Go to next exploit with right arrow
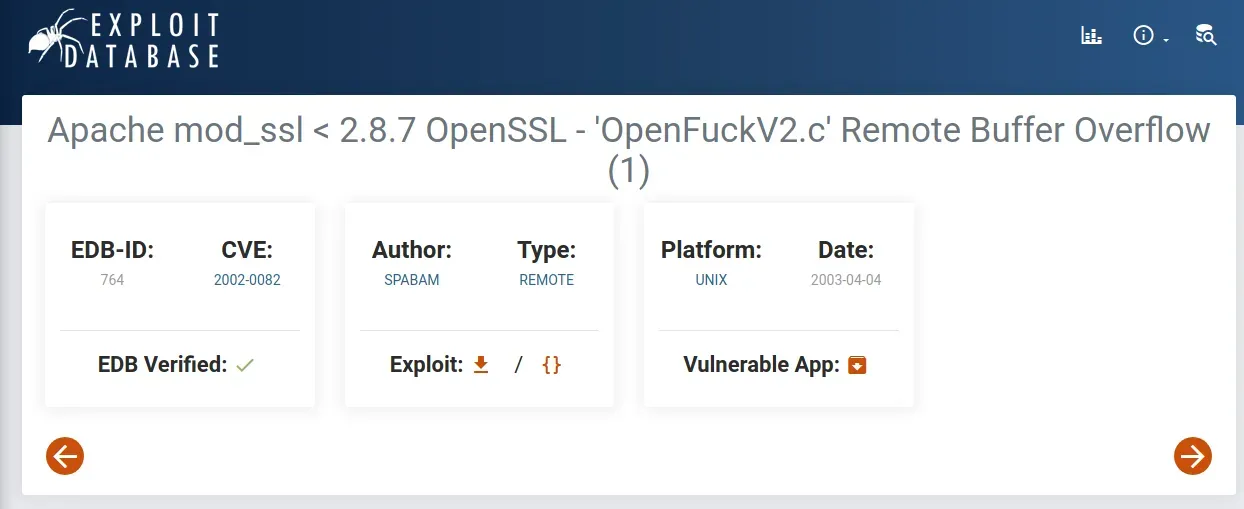 point(1192,456)
